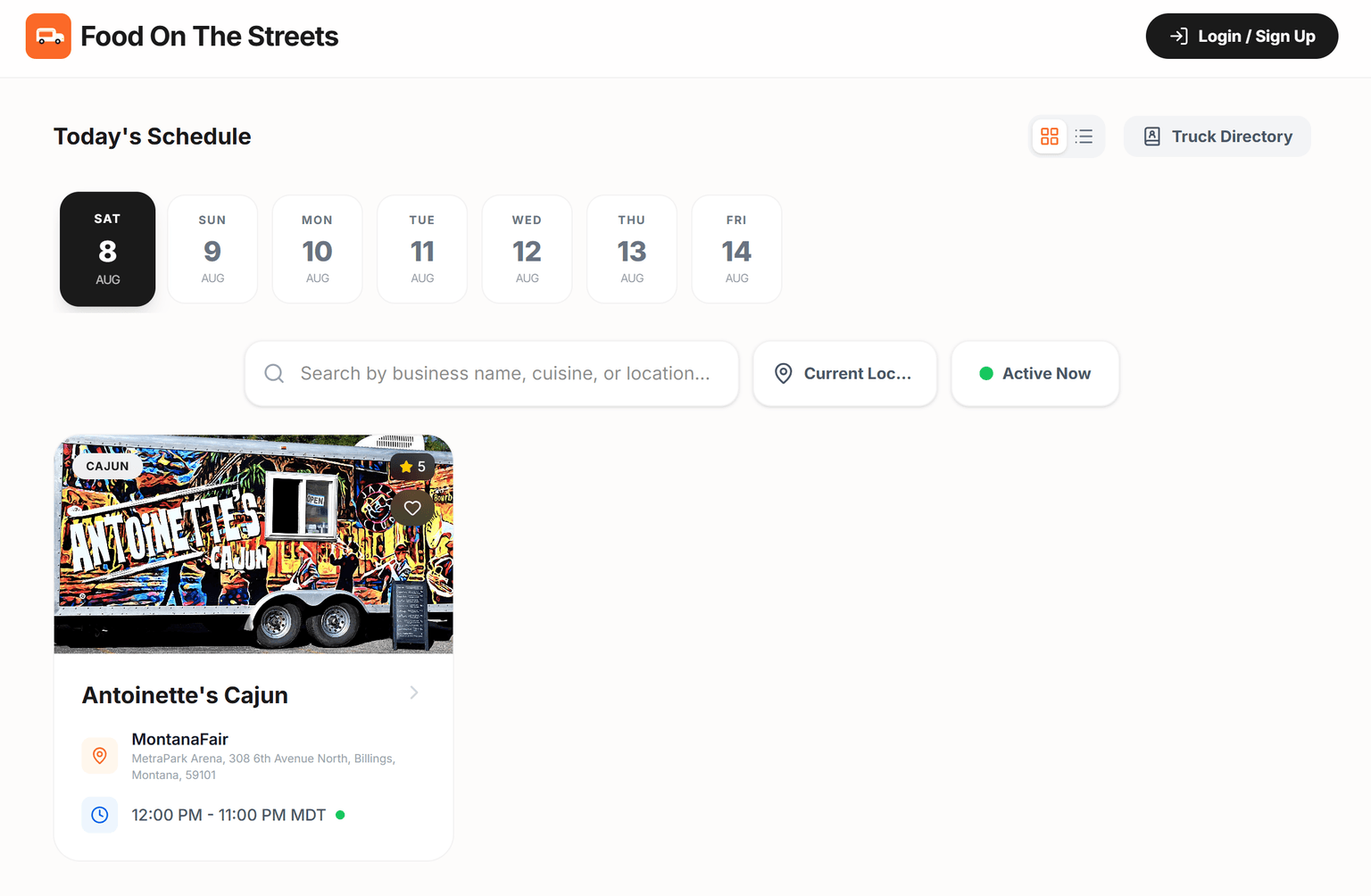Screen dimensions: 1371x896
Task: Focus the business name search field
Action: pos(492,374)
